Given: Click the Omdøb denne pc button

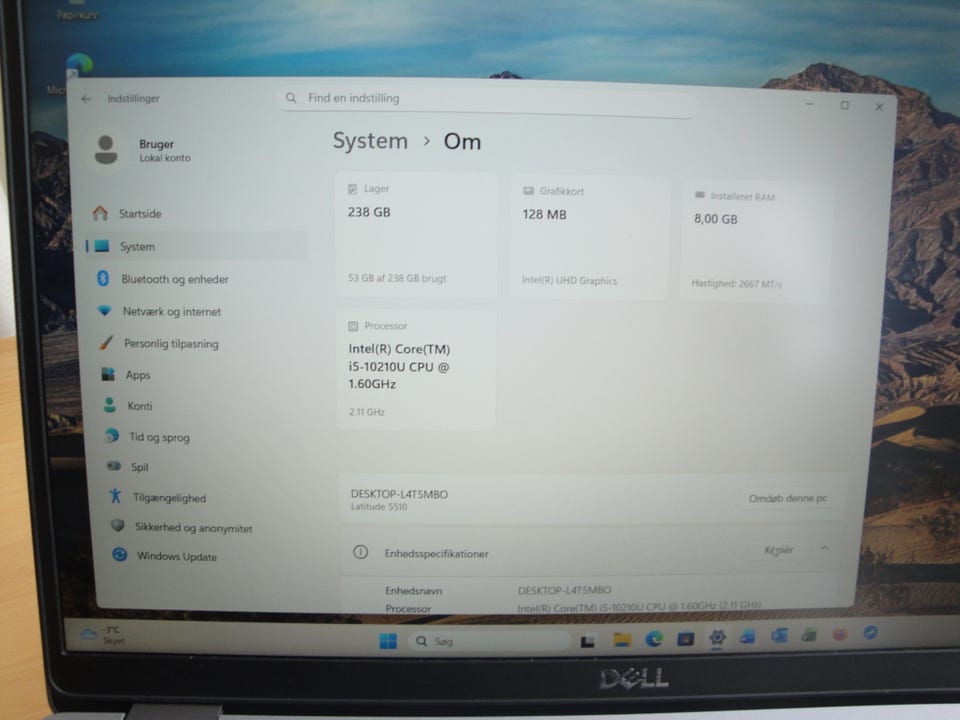Looking at the screenshot, I should point(787,498).
